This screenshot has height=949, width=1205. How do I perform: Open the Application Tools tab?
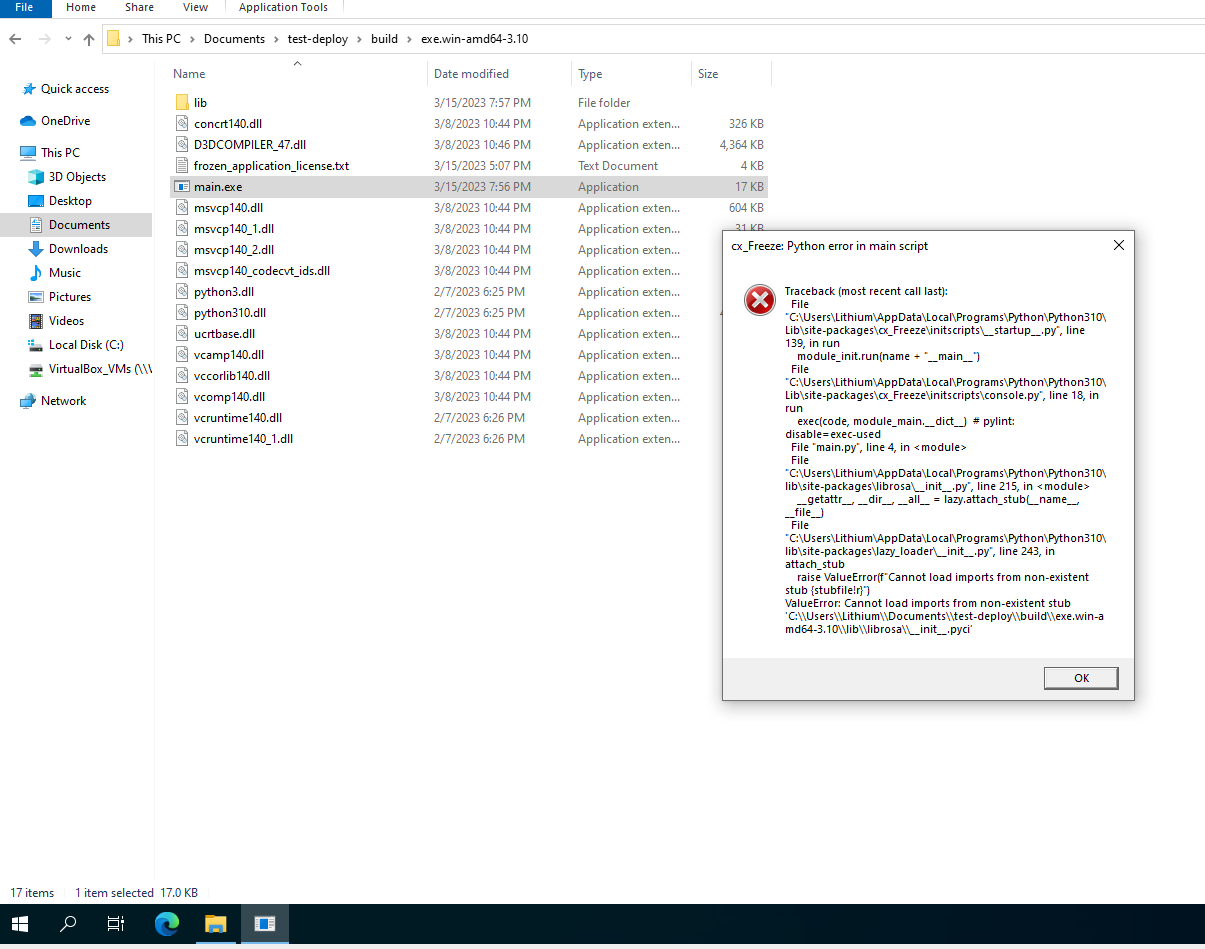[283, 8]
